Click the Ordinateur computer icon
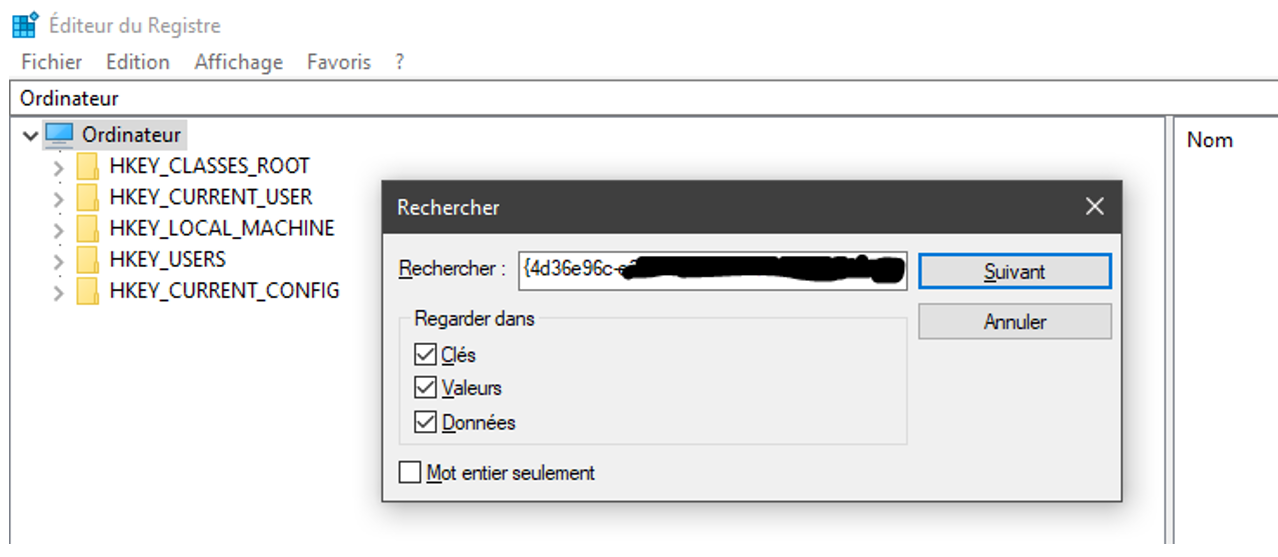This screenshot has height=557, width=1278. tap(60, 135)
